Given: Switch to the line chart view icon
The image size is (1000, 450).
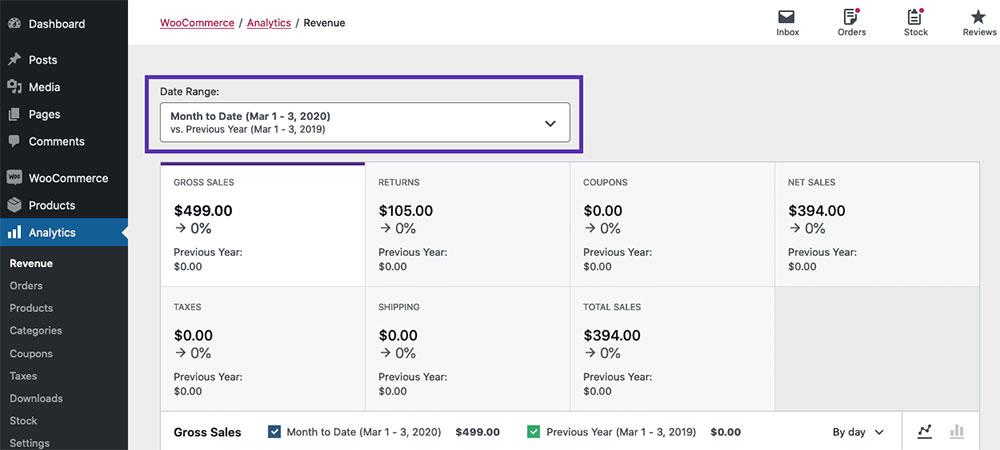Looking at the screenshot, I should point(925,431).
